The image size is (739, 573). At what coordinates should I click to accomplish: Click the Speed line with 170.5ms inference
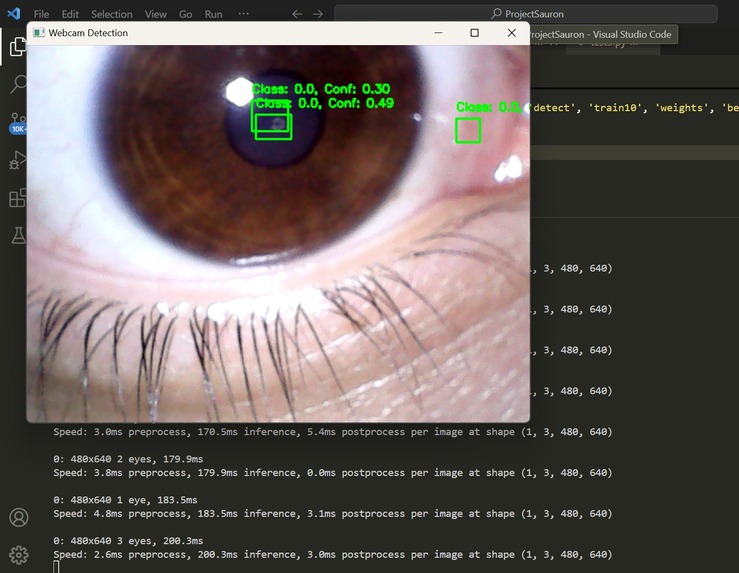(333, 432)
